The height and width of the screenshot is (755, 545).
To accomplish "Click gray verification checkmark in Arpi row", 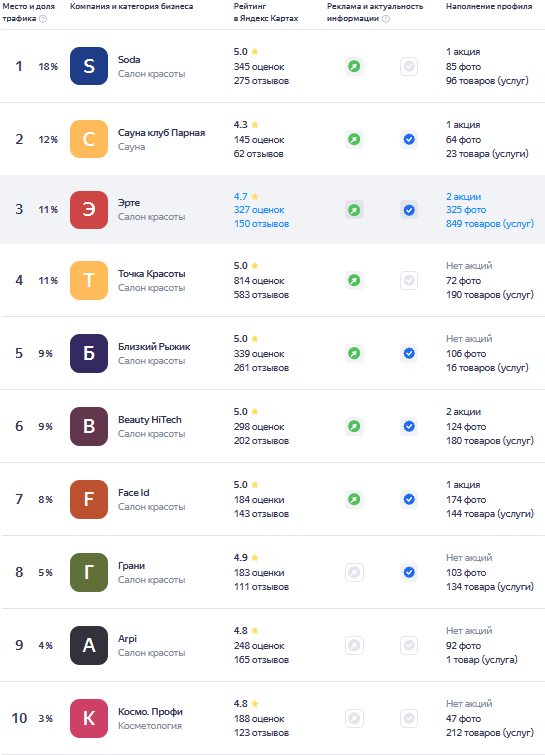I will pos(409,646).
